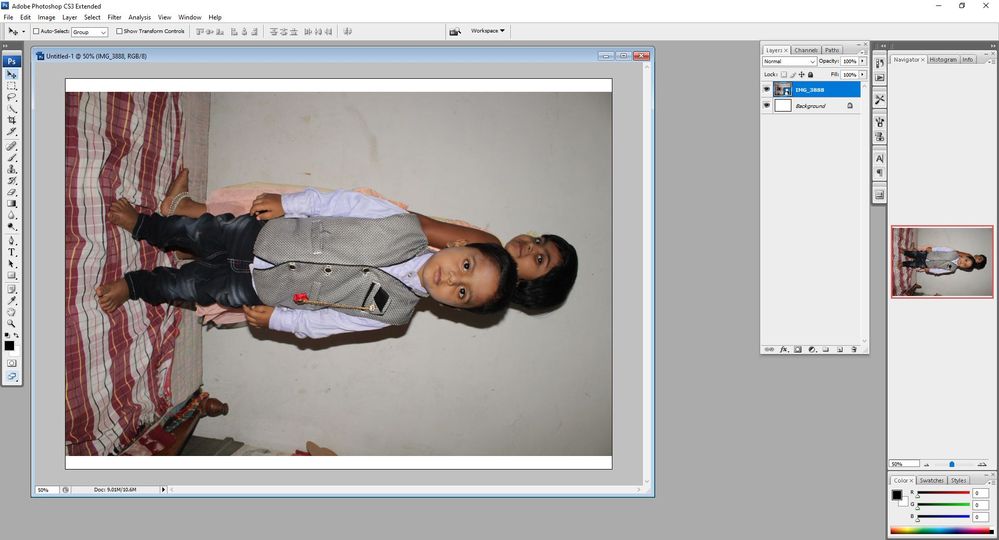Click the color spectrum ramp
Viewport: 999px width, 540px height.
pyautogui.click(x=942, y=530)
